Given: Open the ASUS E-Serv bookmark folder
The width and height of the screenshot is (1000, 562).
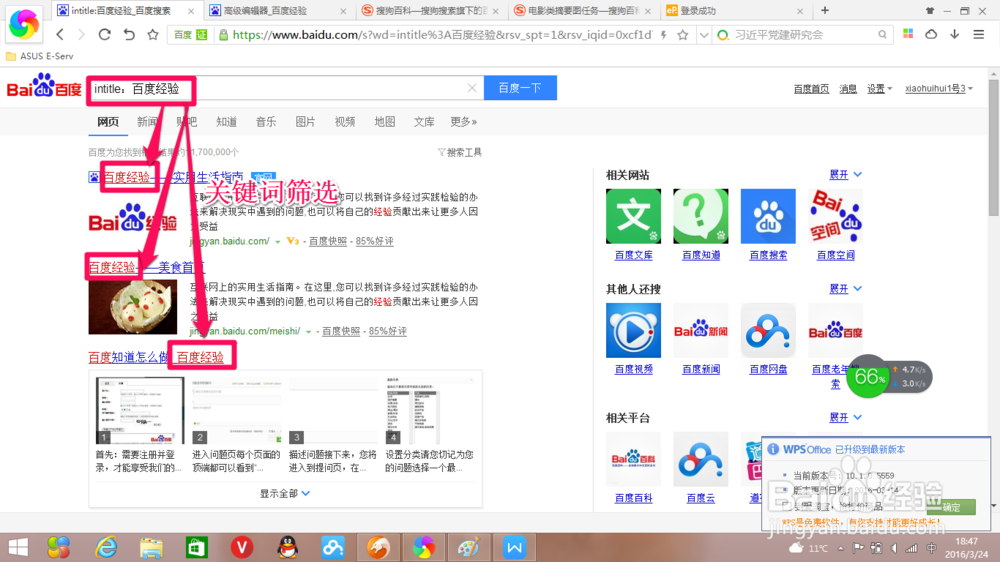Looking at the screenshot, I should click(40, 56).
